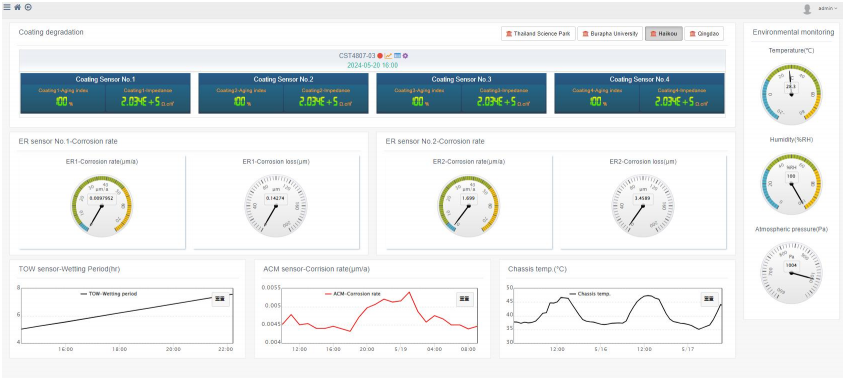
Task: Go to the home page via the house icon
Action: (17, 8)
